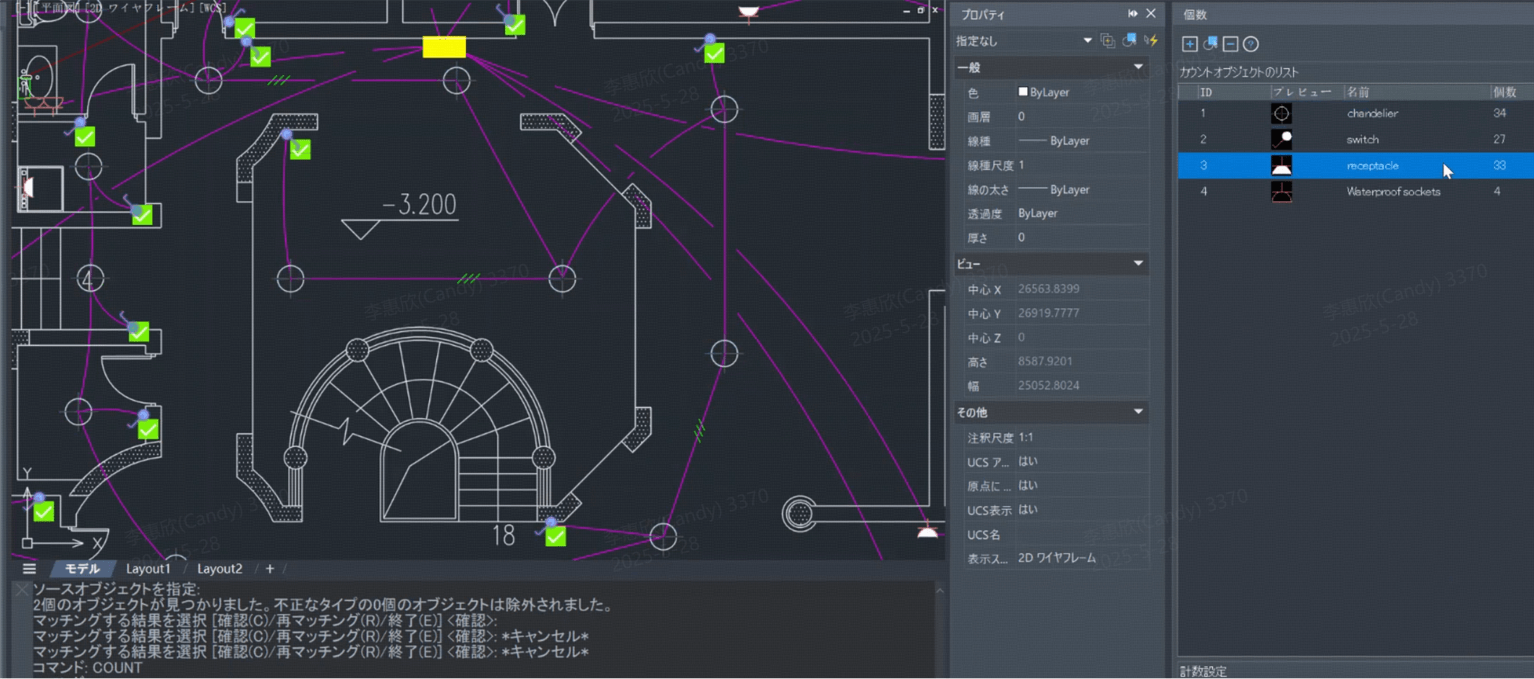The width and height of the screenshot is (1534, 679).
Task: Click the 中心 X value 26563.8399
Action: 1048,289
